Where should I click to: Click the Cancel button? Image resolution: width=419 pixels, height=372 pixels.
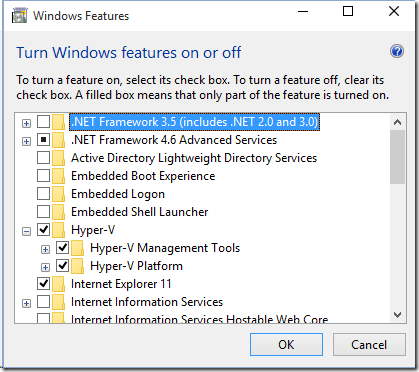pyautogui.click(x=369, y=344)
